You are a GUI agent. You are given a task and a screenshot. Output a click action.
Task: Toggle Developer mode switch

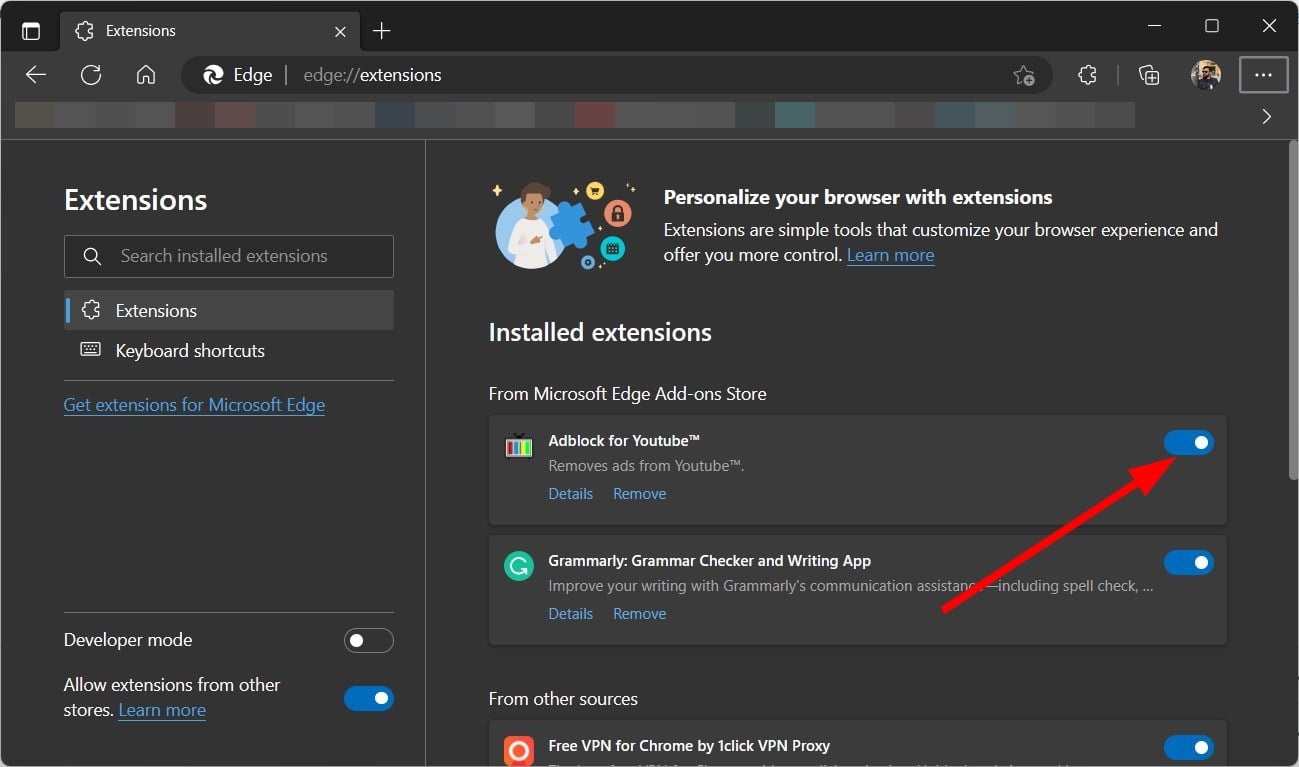pyautogui.click(x=369, y=641)
